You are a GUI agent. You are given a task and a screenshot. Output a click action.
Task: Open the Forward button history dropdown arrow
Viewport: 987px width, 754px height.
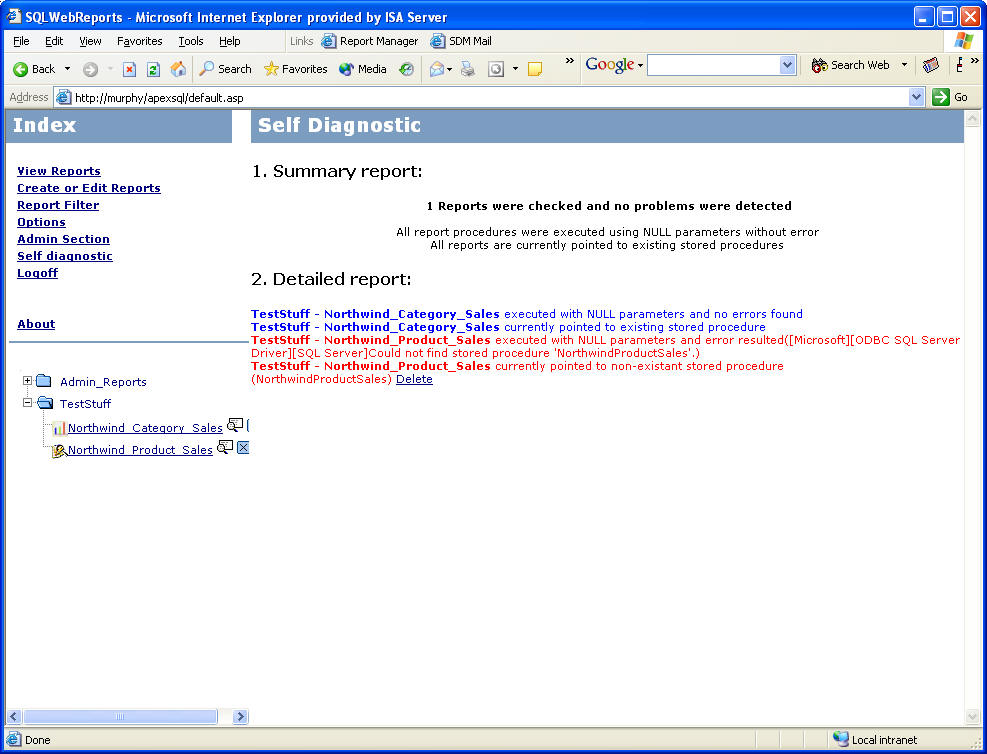110,69
